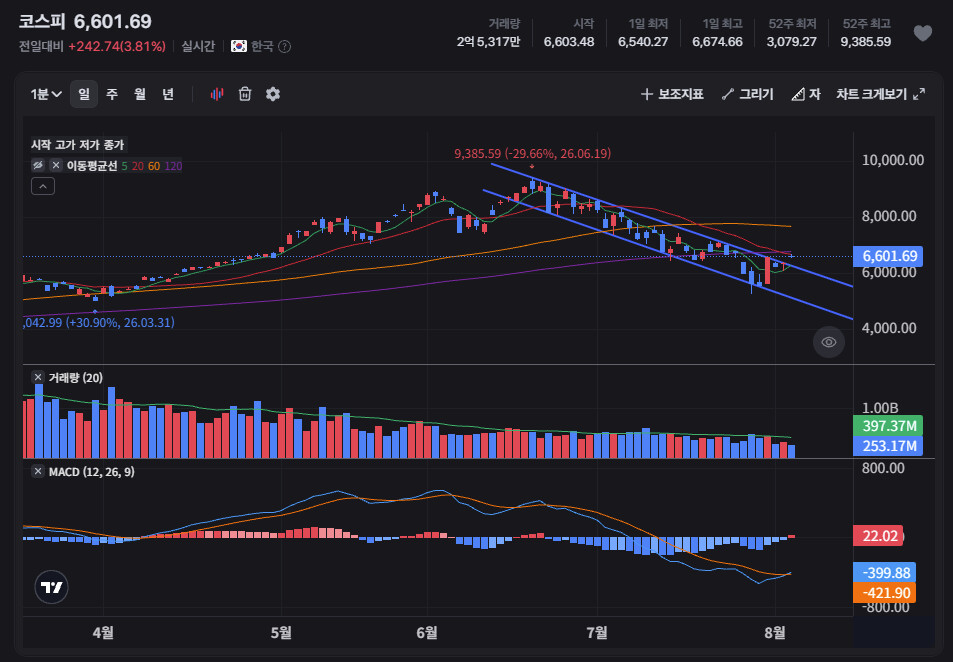Viewport: 953px width, 662px height.
Task: Click the 52주 최고 9,385.59 header value
Action: [865, 33]
